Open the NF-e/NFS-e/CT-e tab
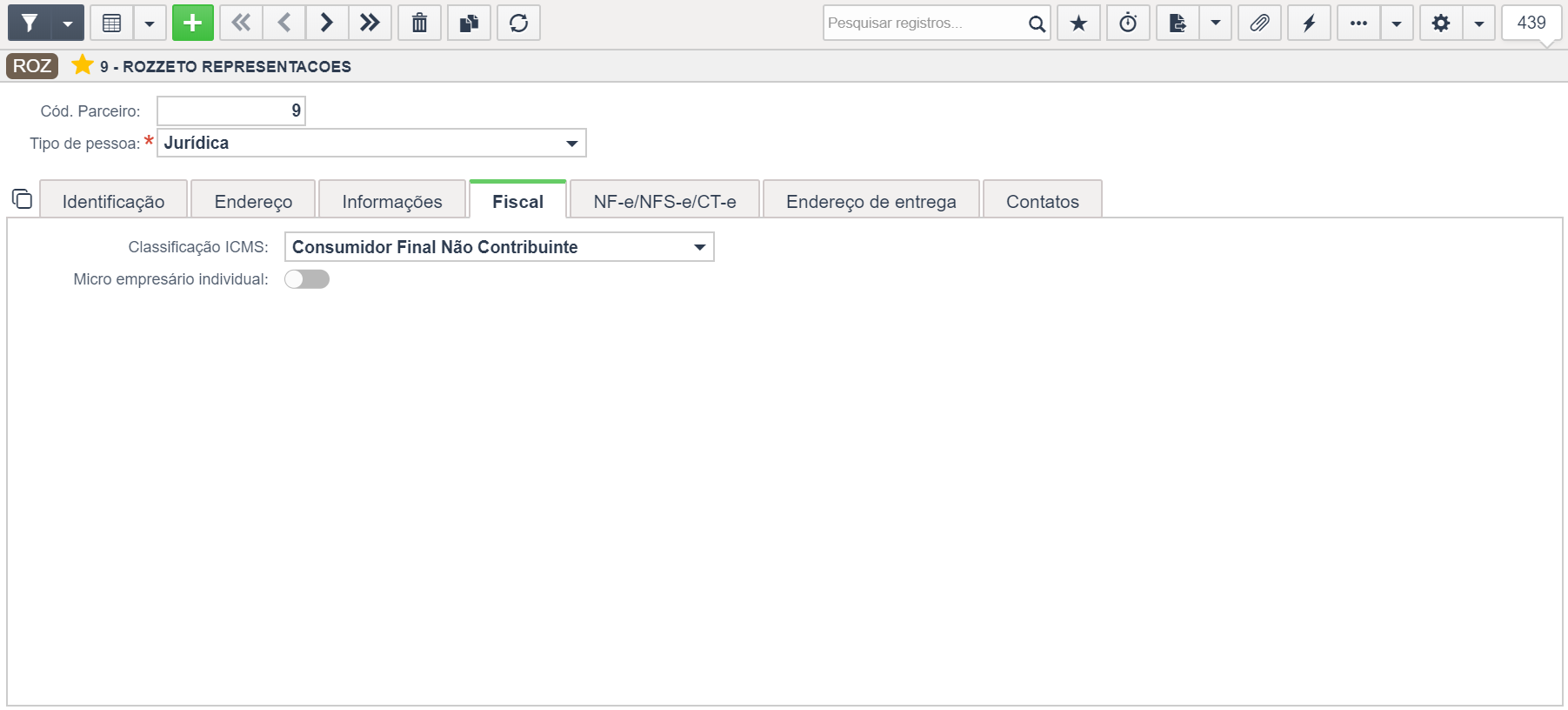The image size is (1568, 710). [665, 201]
